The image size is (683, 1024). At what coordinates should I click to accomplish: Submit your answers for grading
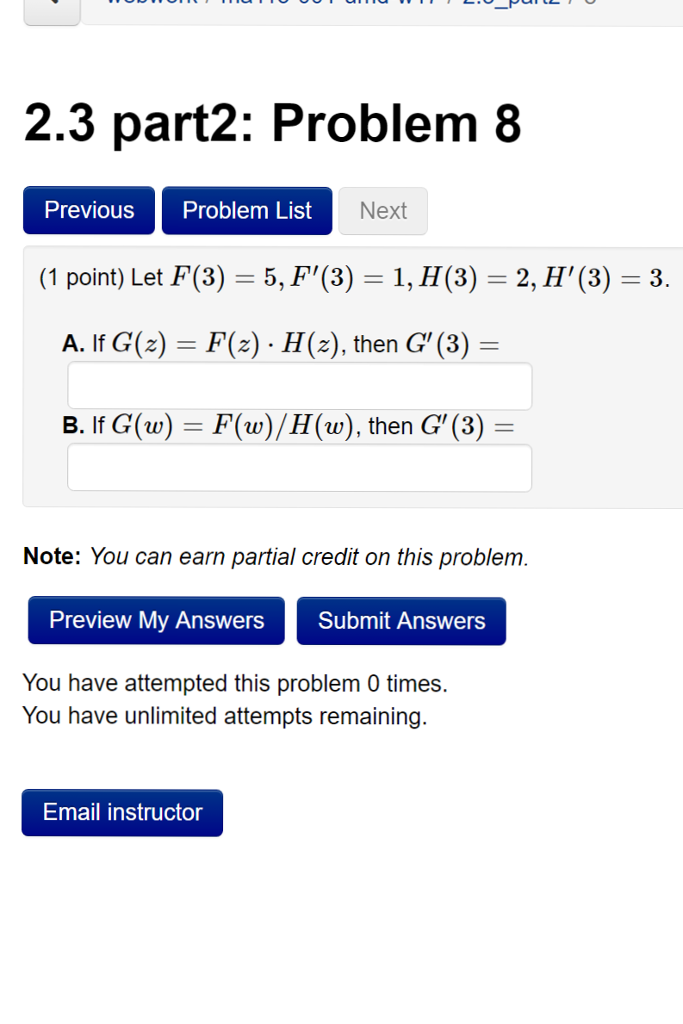tap(401, 620)
